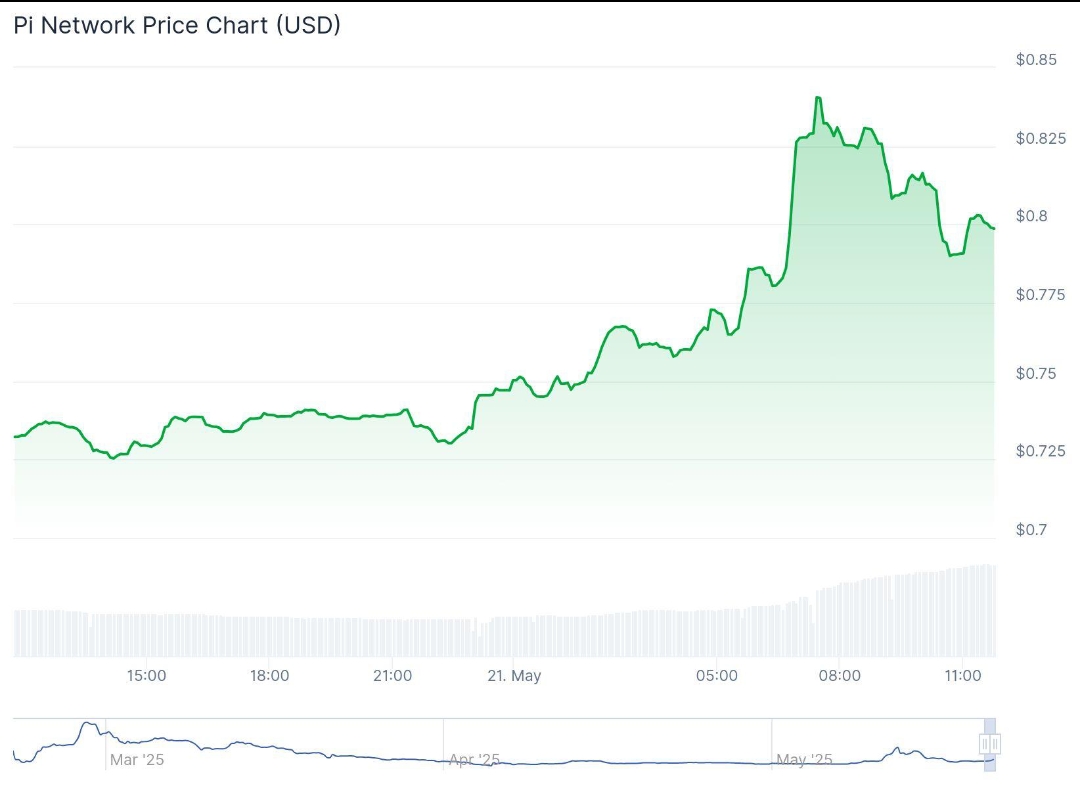The height and width of the screenshot is (786, 1080).
Task: Click the 08:00 time axis label
Action: [840, 676]
